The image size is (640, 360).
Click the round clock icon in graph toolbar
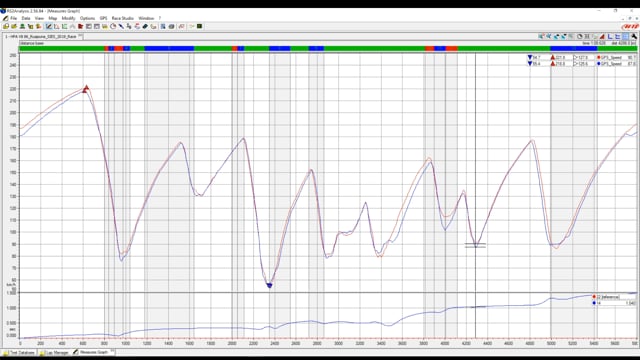(x=579, y=36)
